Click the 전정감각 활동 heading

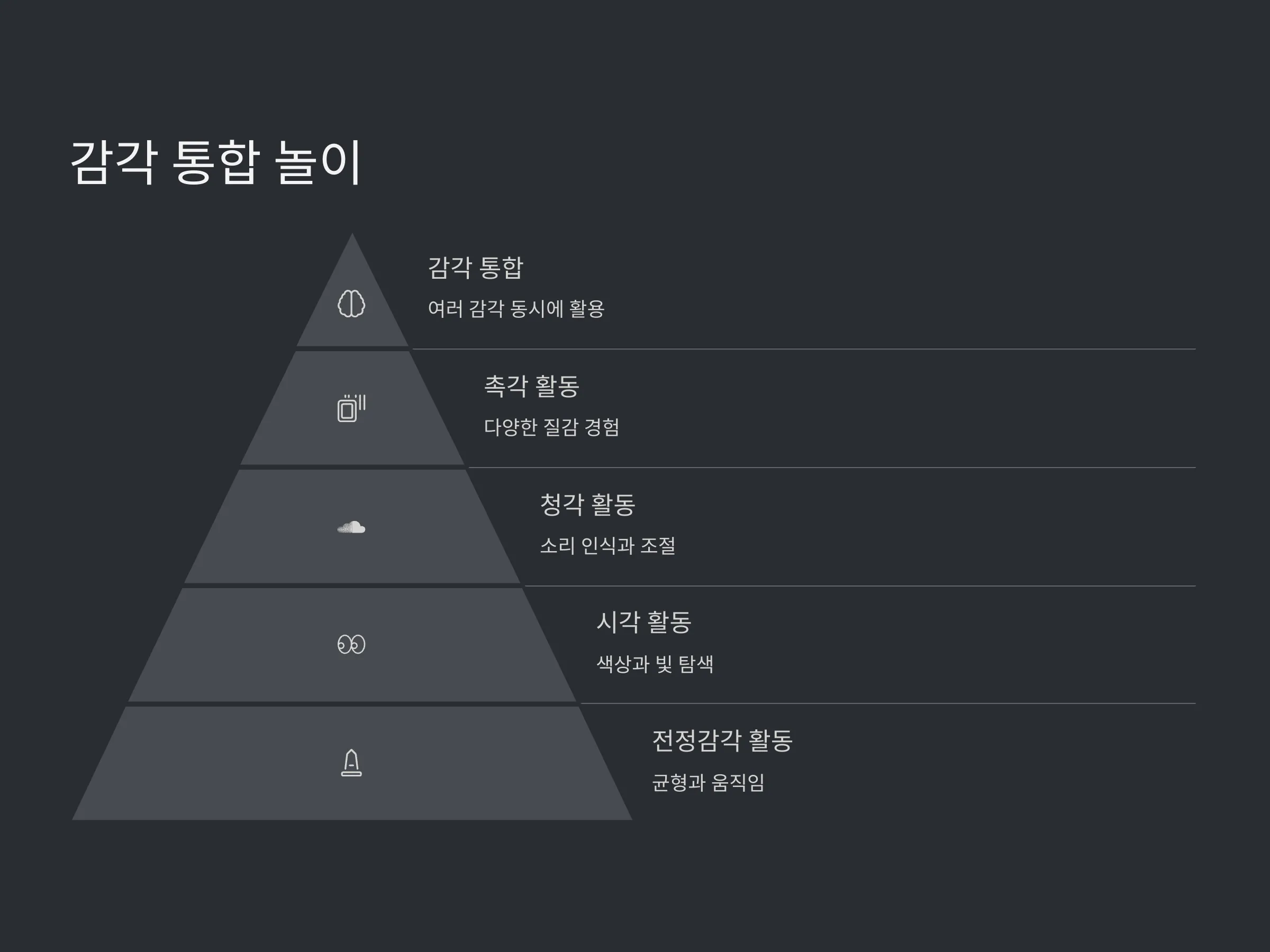coord(722,741)
